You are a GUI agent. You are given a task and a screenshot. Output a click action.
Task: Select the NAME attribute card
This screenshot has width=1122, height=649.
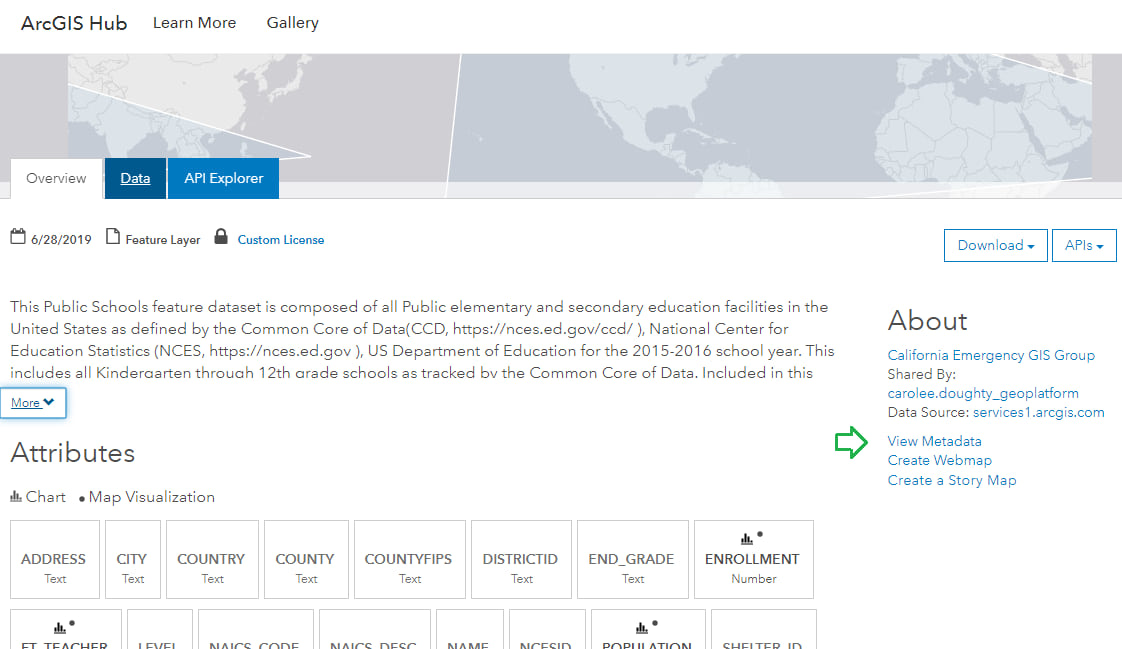pyautogui.click(x=469, y=630)
